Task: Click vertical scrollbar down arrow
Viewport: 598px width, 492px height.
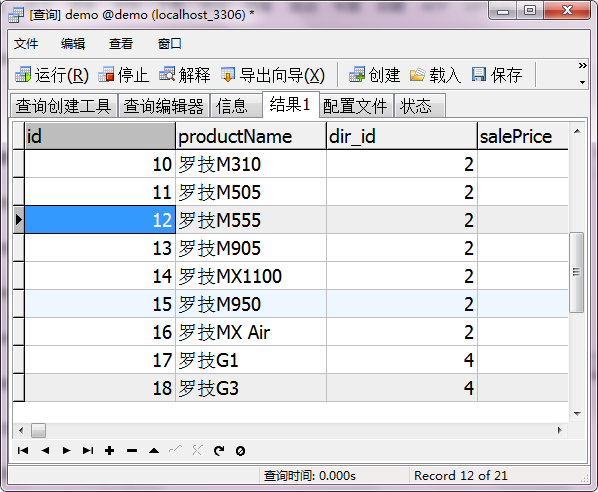Action: tap(577, 413)
